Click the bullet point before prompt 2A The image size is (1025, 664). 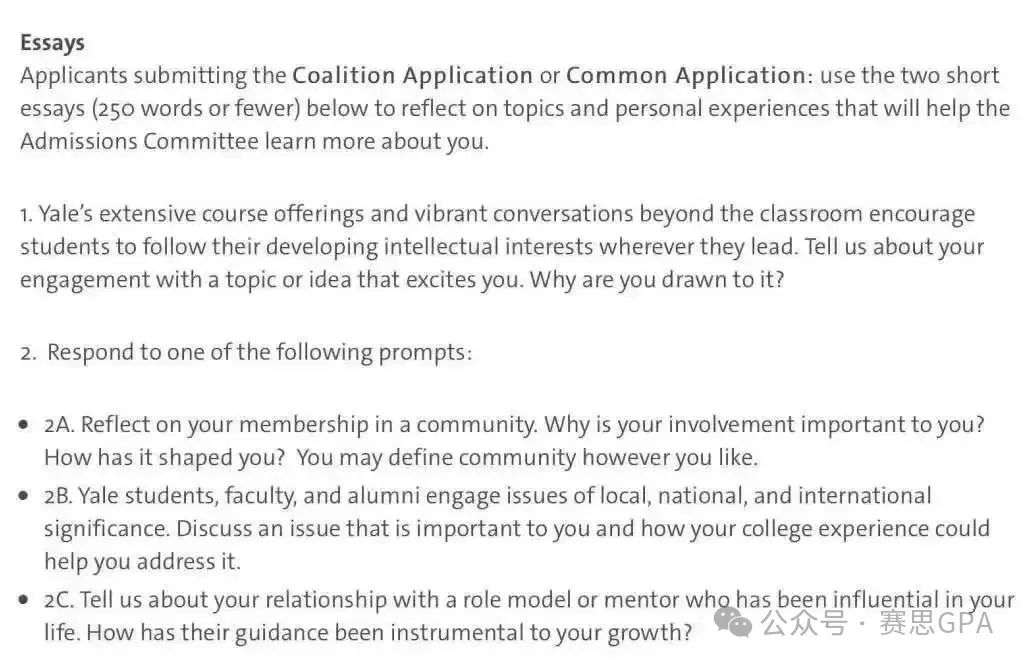click(x=24, y=425)
